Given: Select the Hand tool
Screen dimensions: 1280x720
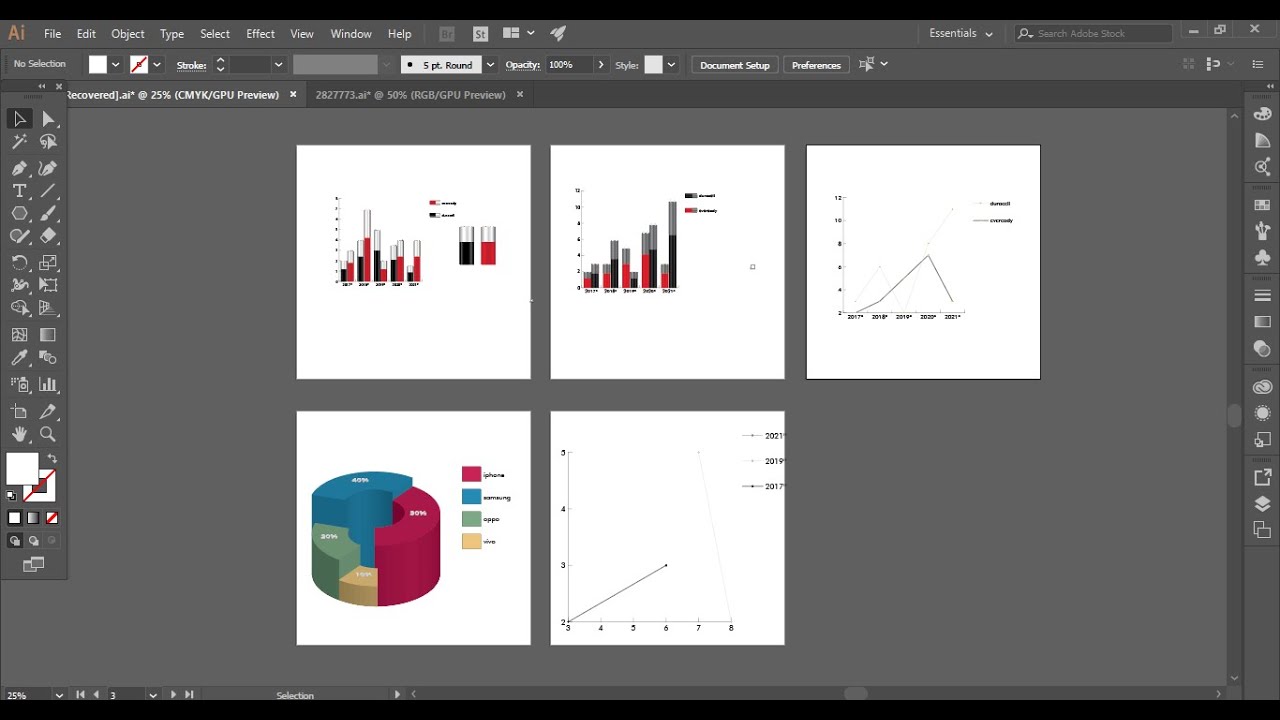Looking at the screenshot, I should tap(19, 434).
